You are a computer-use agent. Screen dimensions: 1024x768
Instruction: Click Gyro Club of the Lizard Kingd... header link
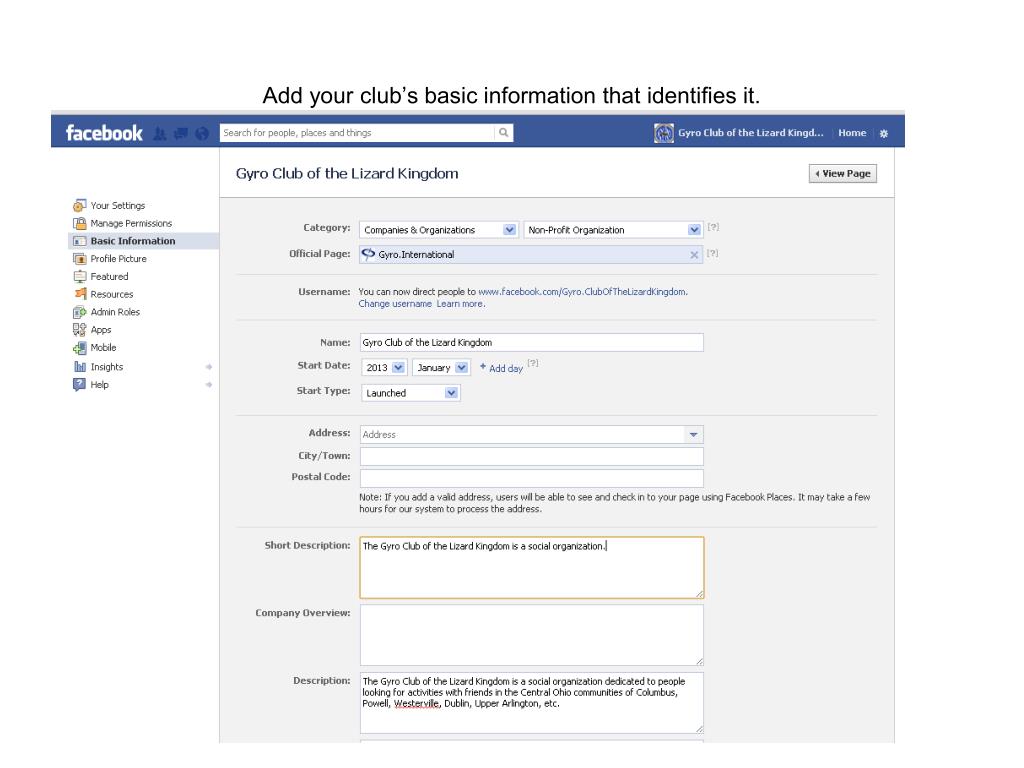(x=750, y=133)
